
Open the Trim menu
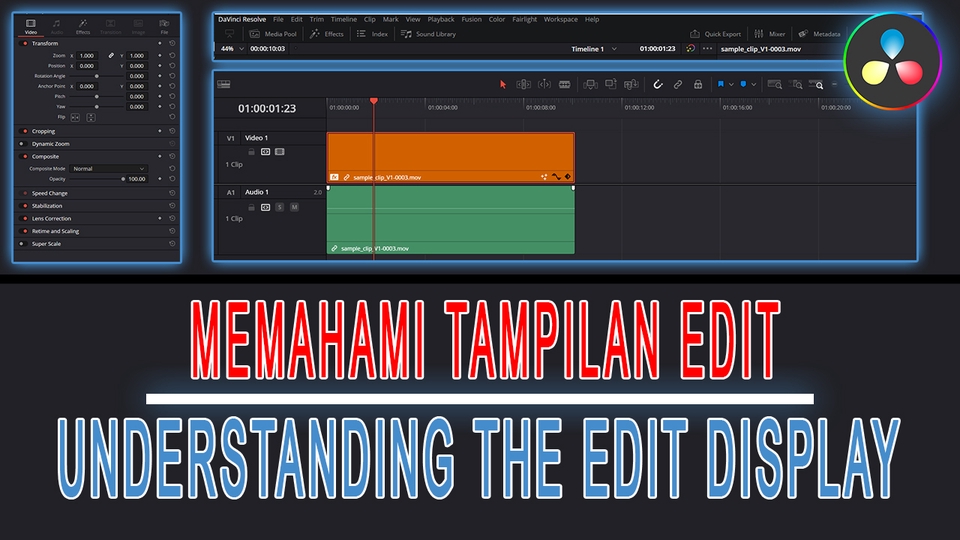click(x=317, y=20)
